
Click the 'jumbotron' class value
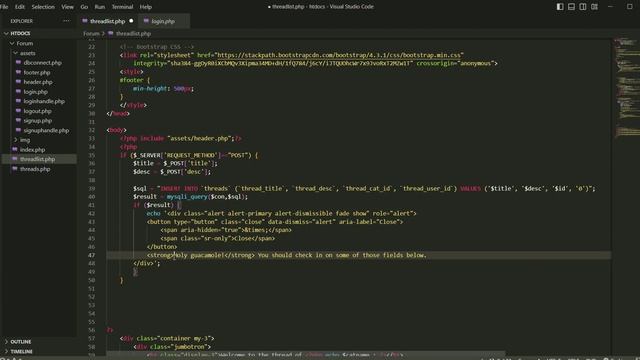(x=191, y=347)
